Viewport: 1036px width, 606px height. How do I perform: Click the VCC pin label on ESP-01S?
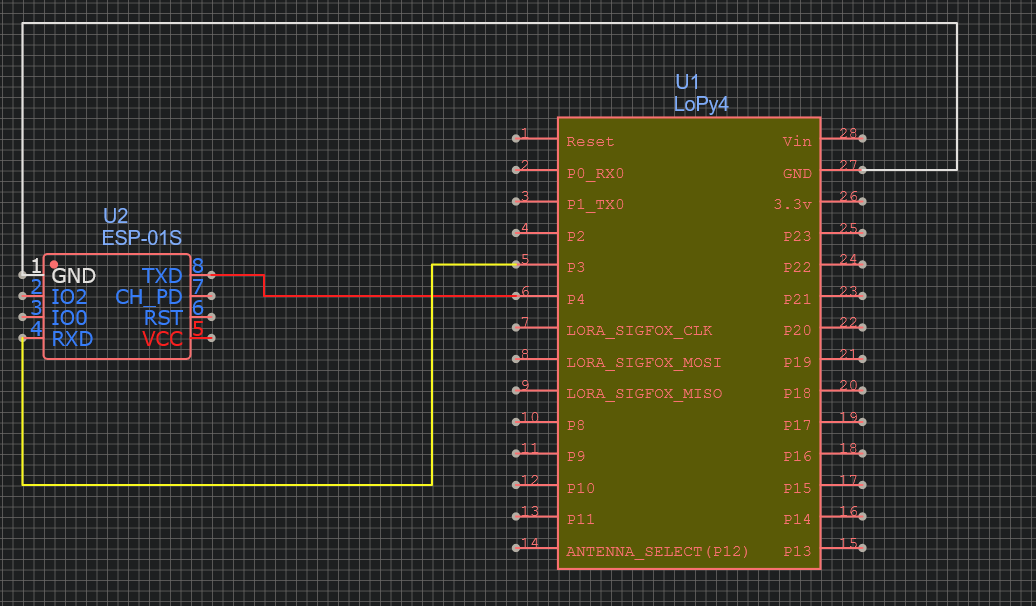click(x=163, y=339)
